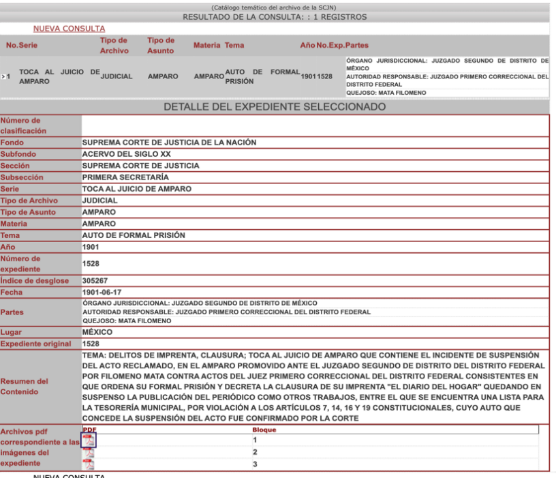
Task: Click '1901' year cell in result row
Action: point(308,77)
